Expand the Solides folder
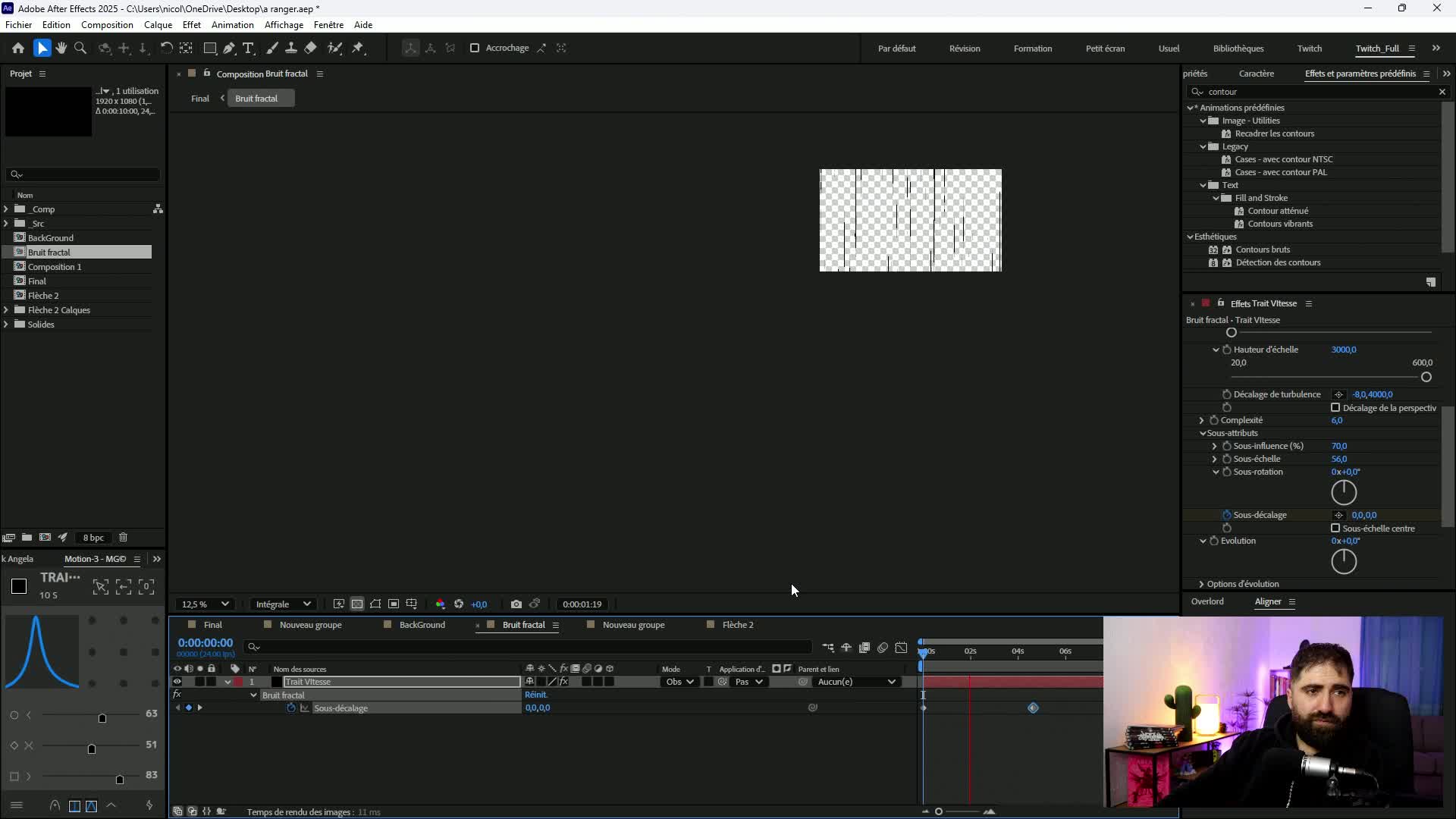Viewport: 1456px width, 819px height. (6, 325)
